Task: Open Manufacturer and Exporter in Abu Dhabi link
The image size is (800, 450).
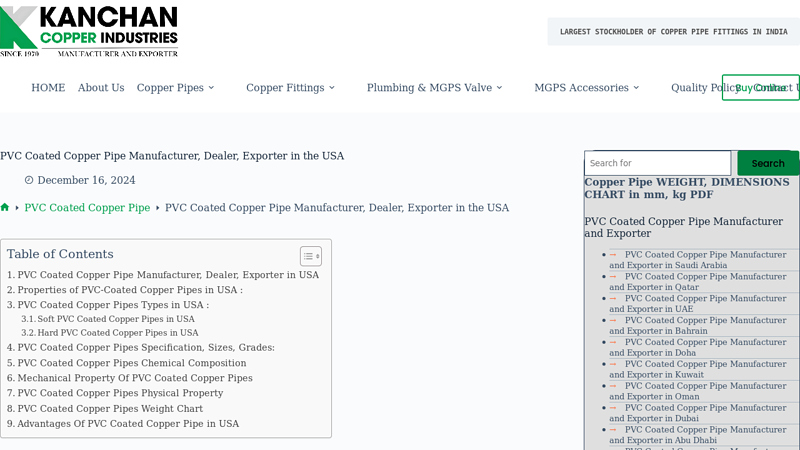Action: click(697, 435)
